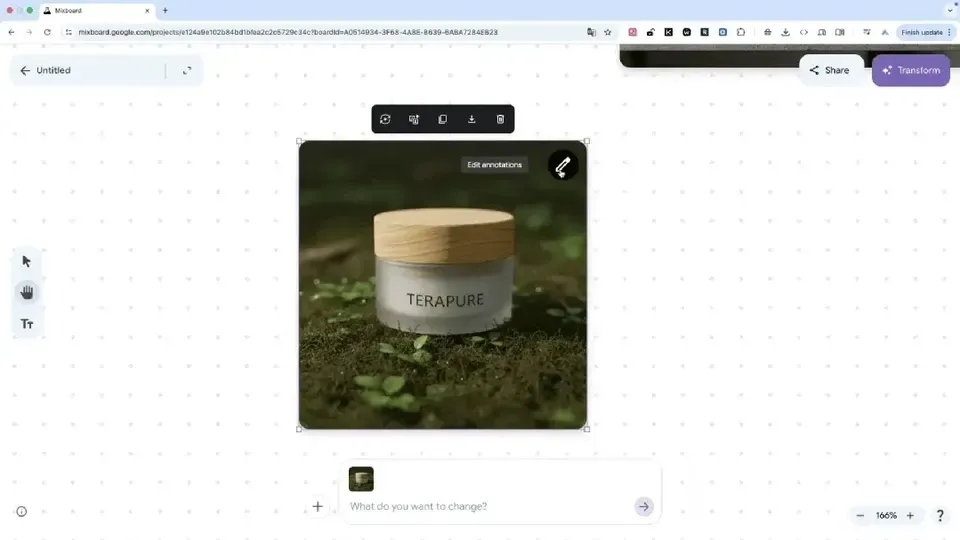Select the Terapure jar image on canvas
Screen dimensions: 960x540
443,285
